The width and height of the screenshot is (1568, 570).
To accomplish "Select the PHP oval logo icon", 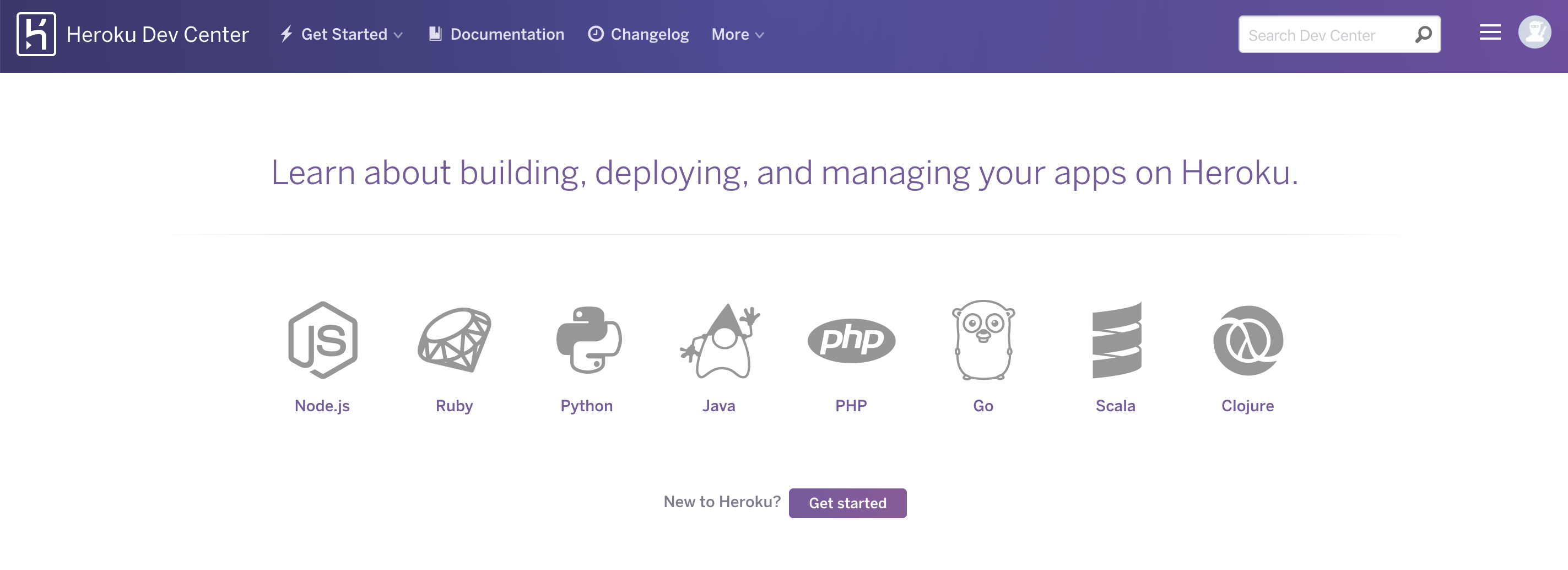I will click(x=851, y=341).
